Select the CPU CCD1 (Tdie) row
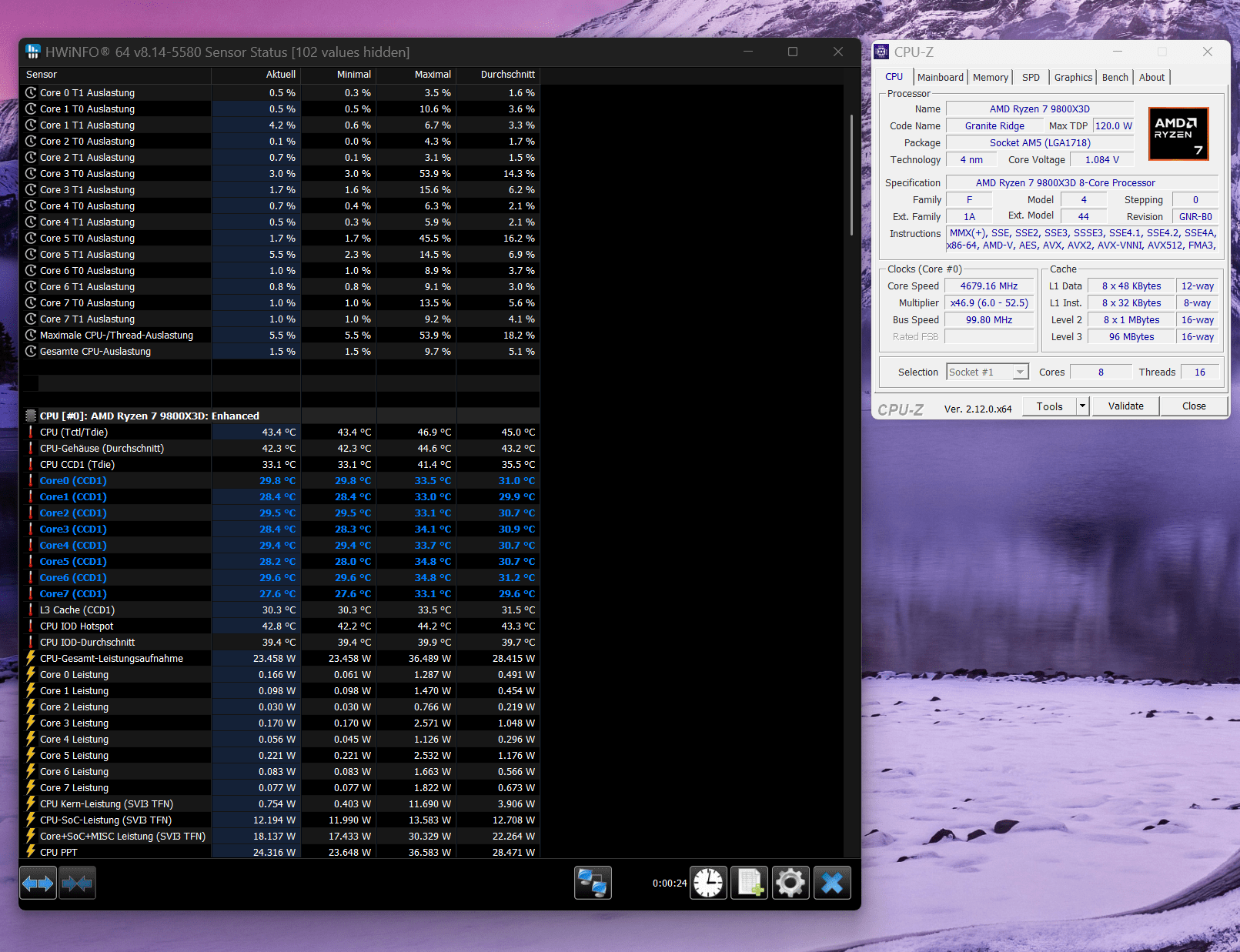The width and height of the screenshot is (1240, 952). [279, 464]
